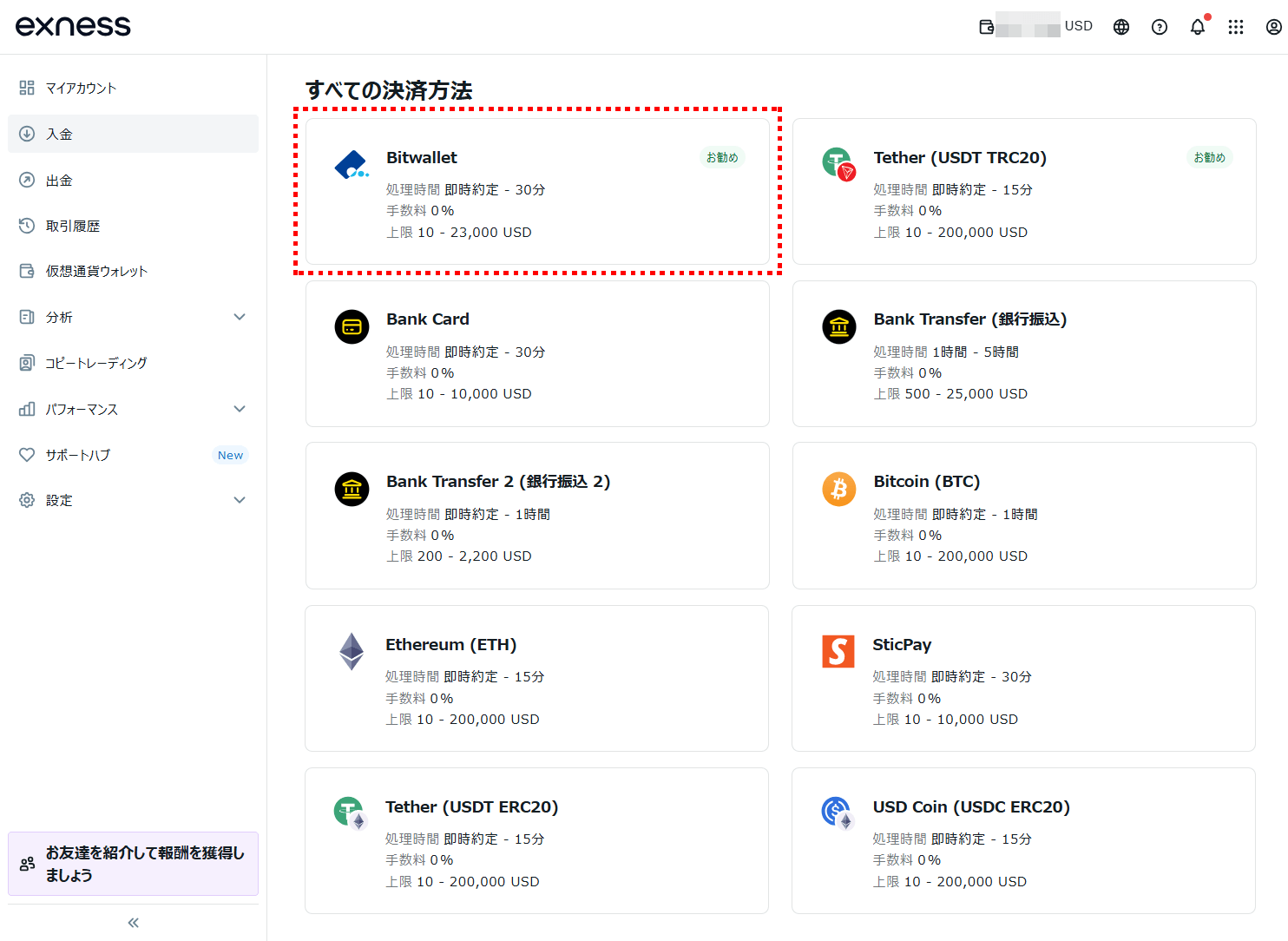
Task: Click the Ethereum diamond icon
Action: 352,651
